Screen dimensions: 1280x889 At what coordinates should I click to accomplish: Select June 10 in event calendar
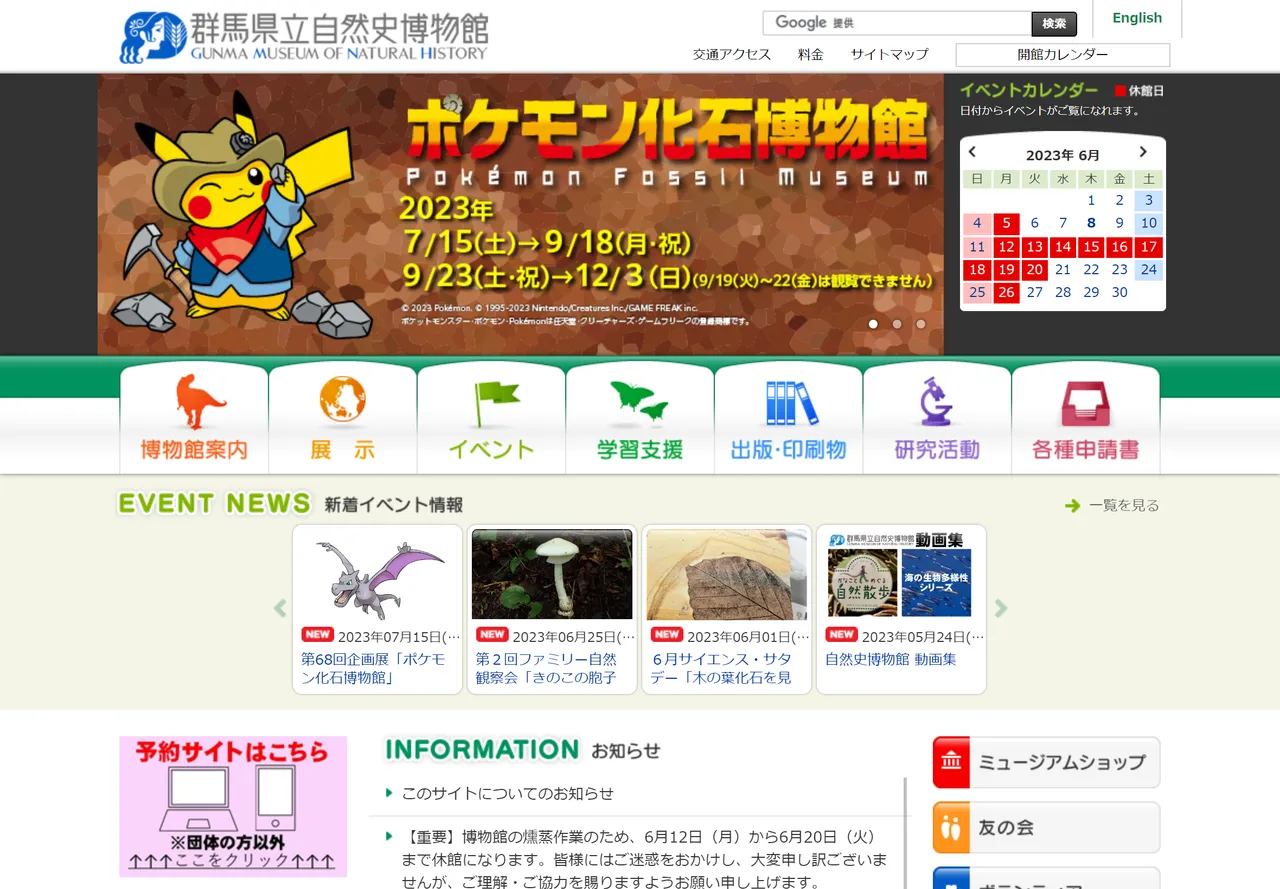[x=1149, y=223]
